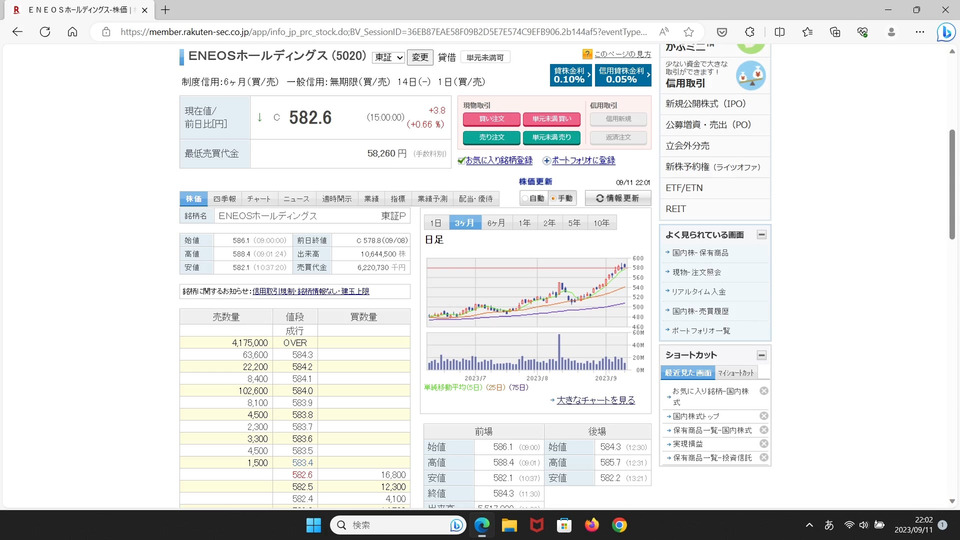The image size is (960, 540).
Task: Open the browser profile icon
Action: [891, 32]
